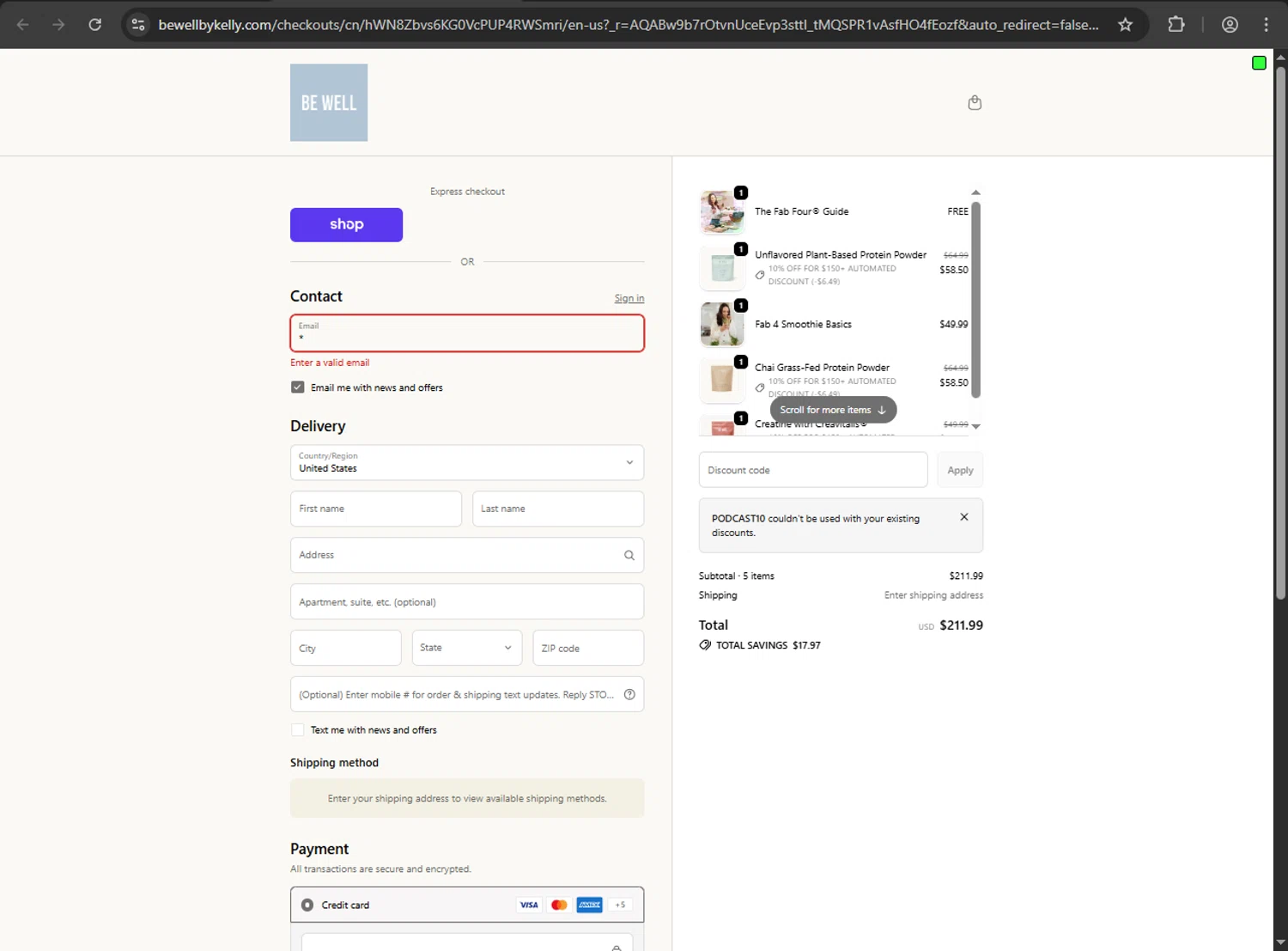Click the Discount code field
Viewport: 1288px width, 951px height.
point(813,470)
